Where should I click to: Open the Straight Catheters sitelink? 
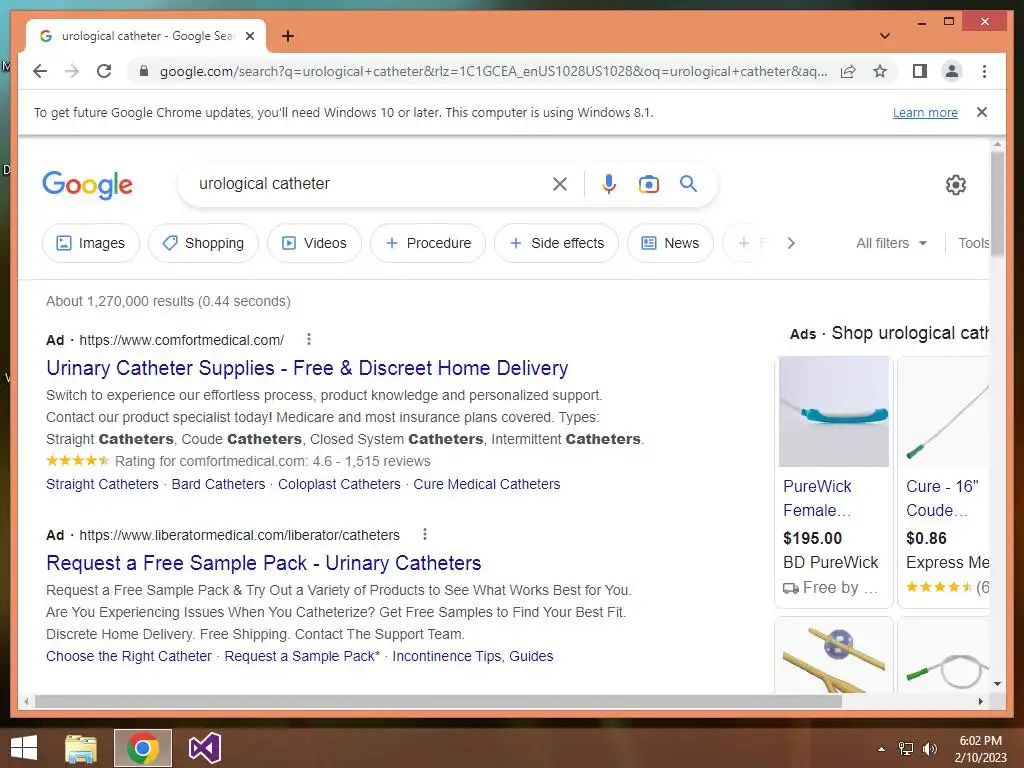click(x=103, y=484)
